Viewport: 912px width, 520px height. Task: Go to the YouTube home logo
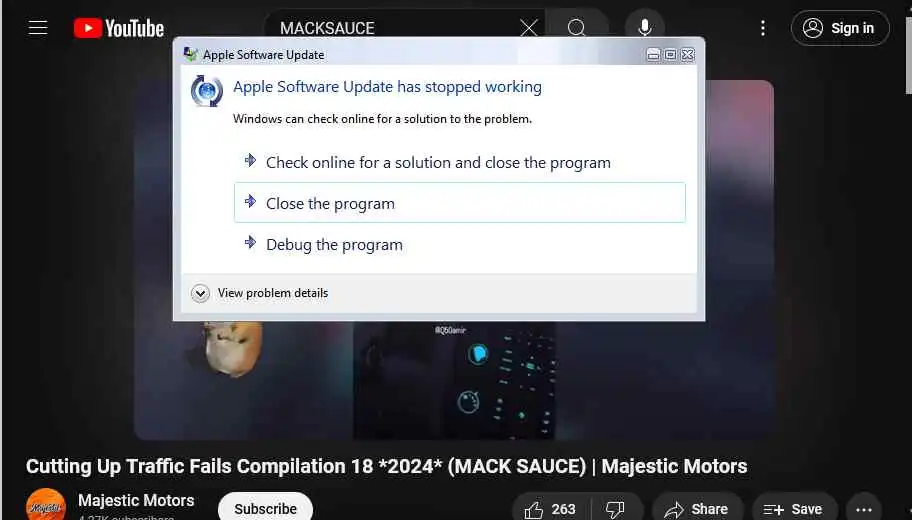tap(119, 28)
